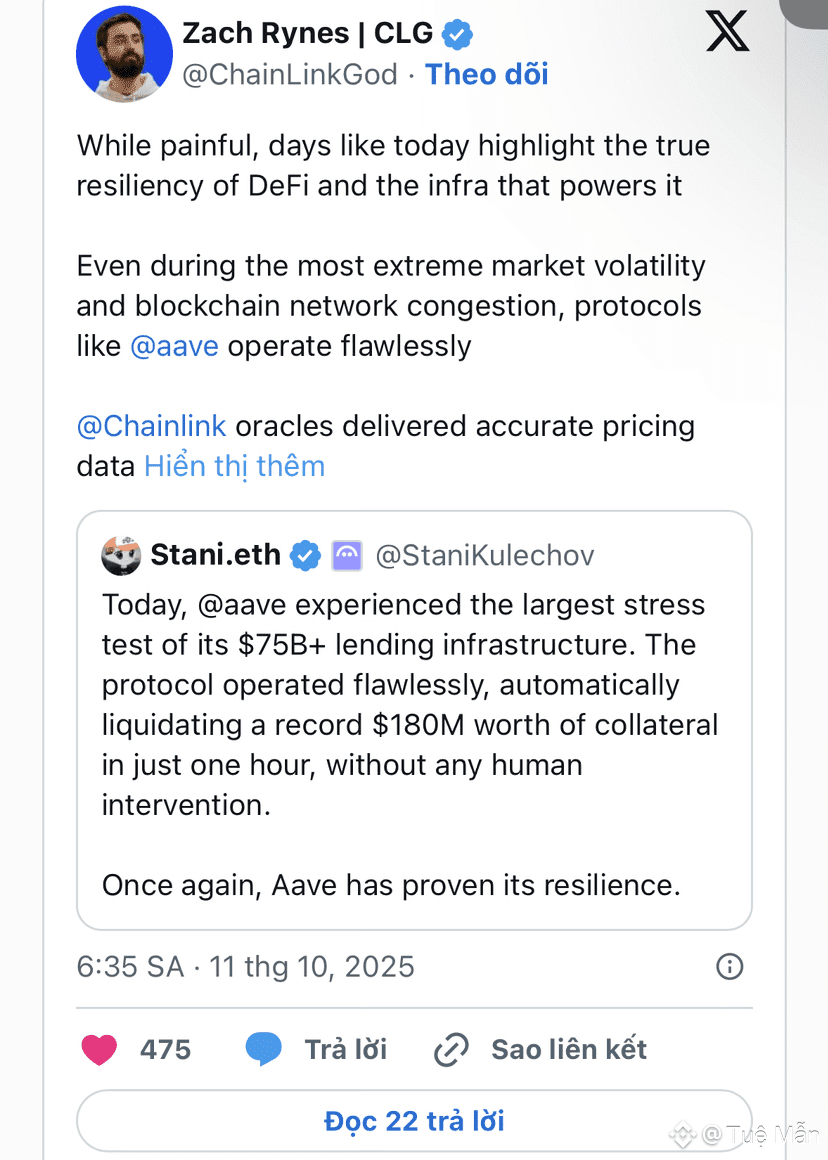Open @StaniKulechov handle
Screen dimensions: 828x1160
point(484,555)
